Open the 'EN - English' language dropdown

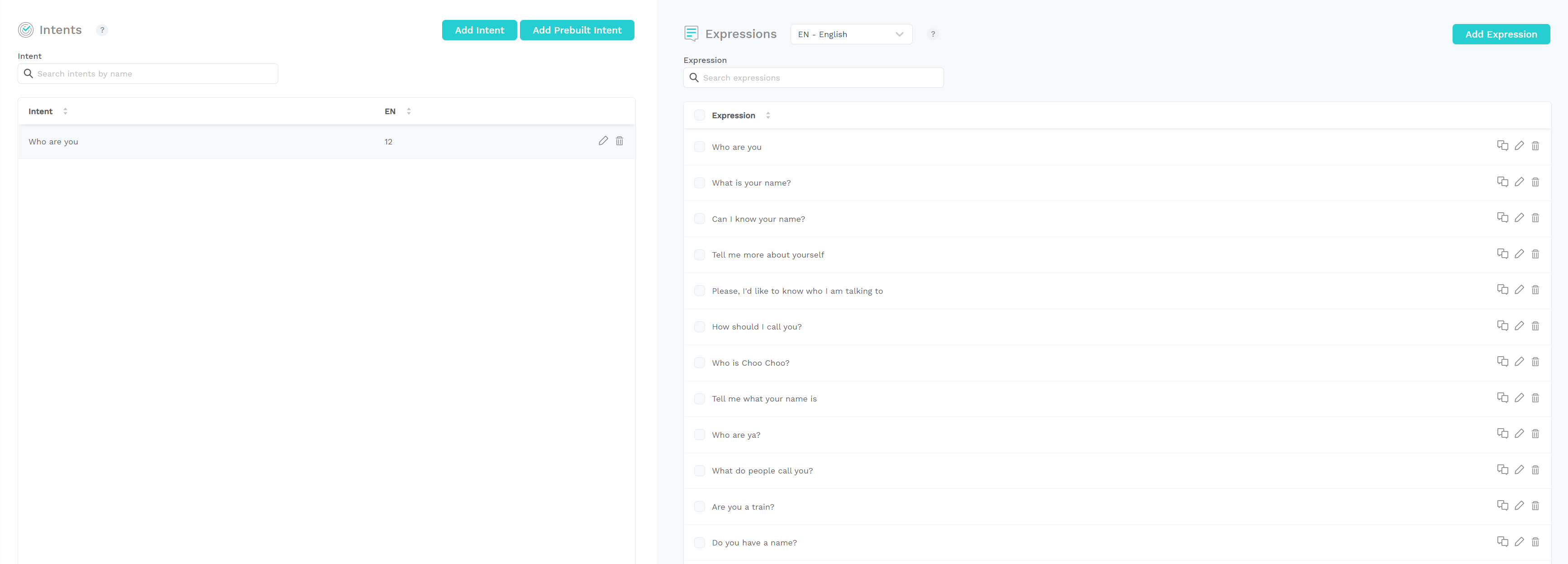coord(851,34)
